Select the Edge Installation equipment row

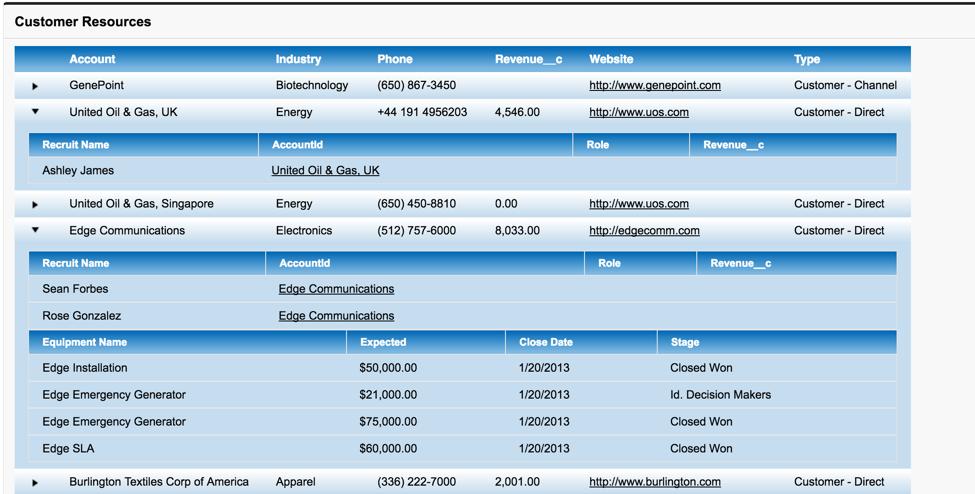[463, 368]
